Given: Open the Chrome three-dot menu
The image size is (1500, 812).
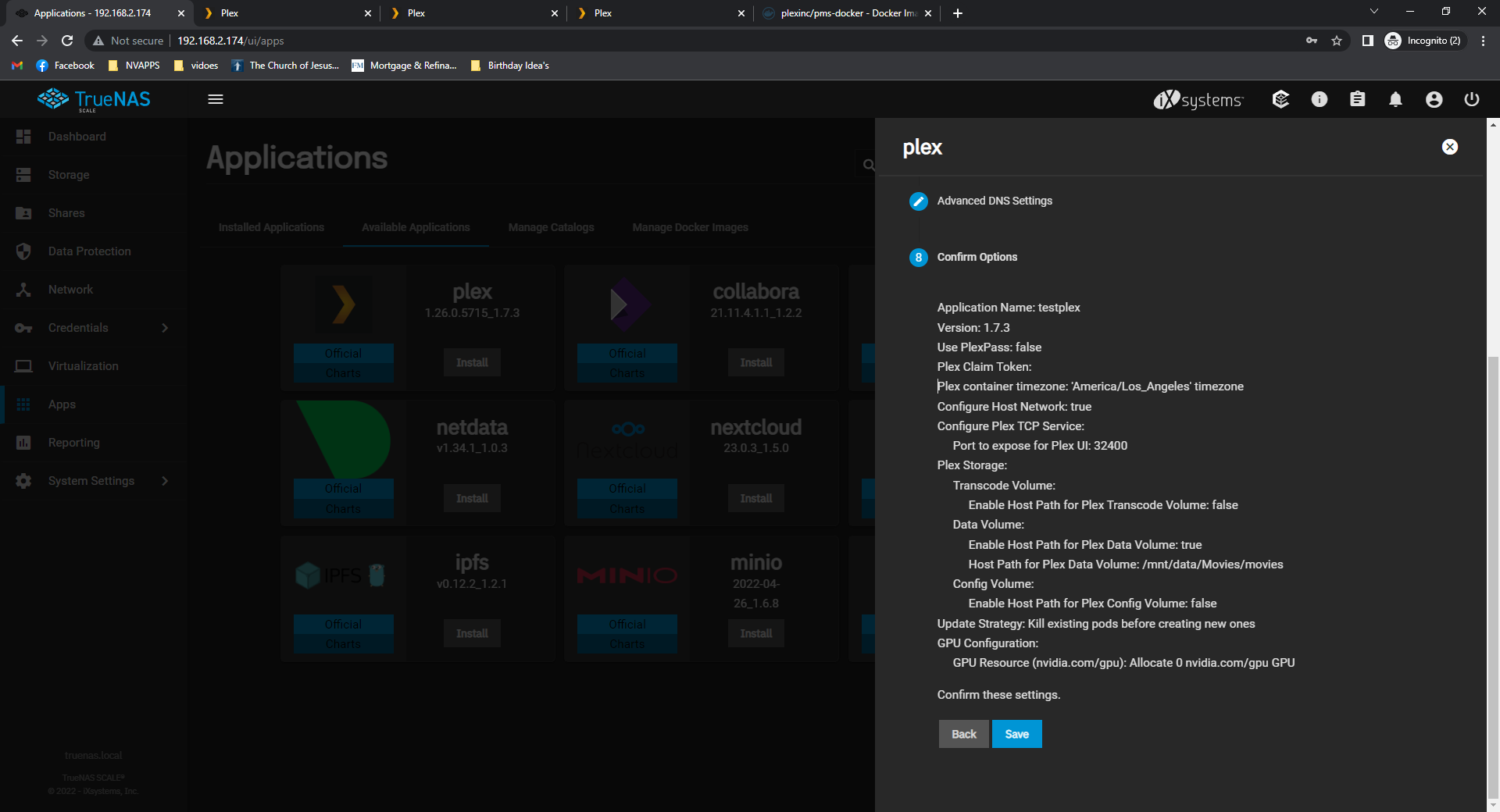Looking at the screenshot, I should click(x=1483, y=41).
